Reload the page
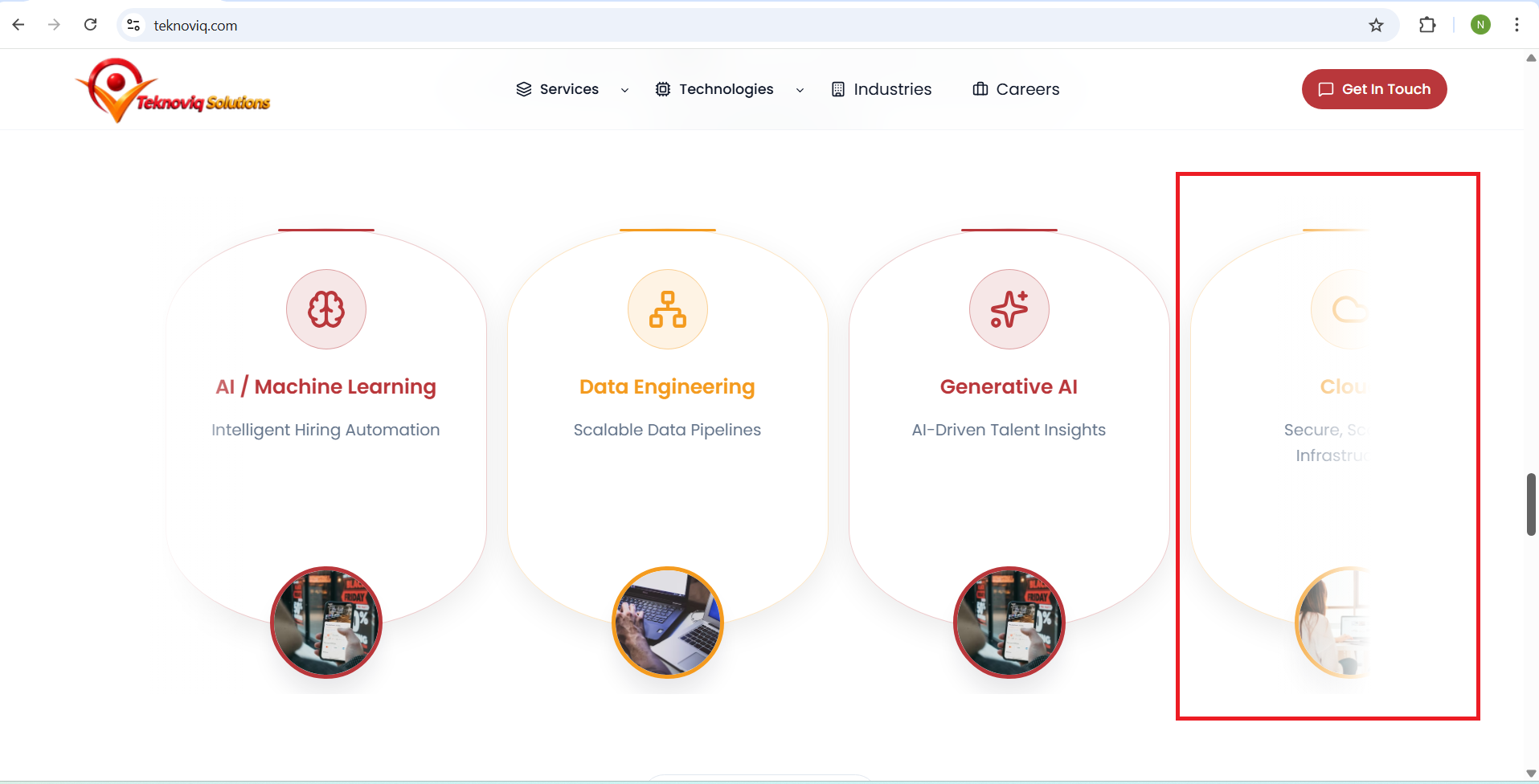Viewport: 1539px width, 784px height. 91,25
